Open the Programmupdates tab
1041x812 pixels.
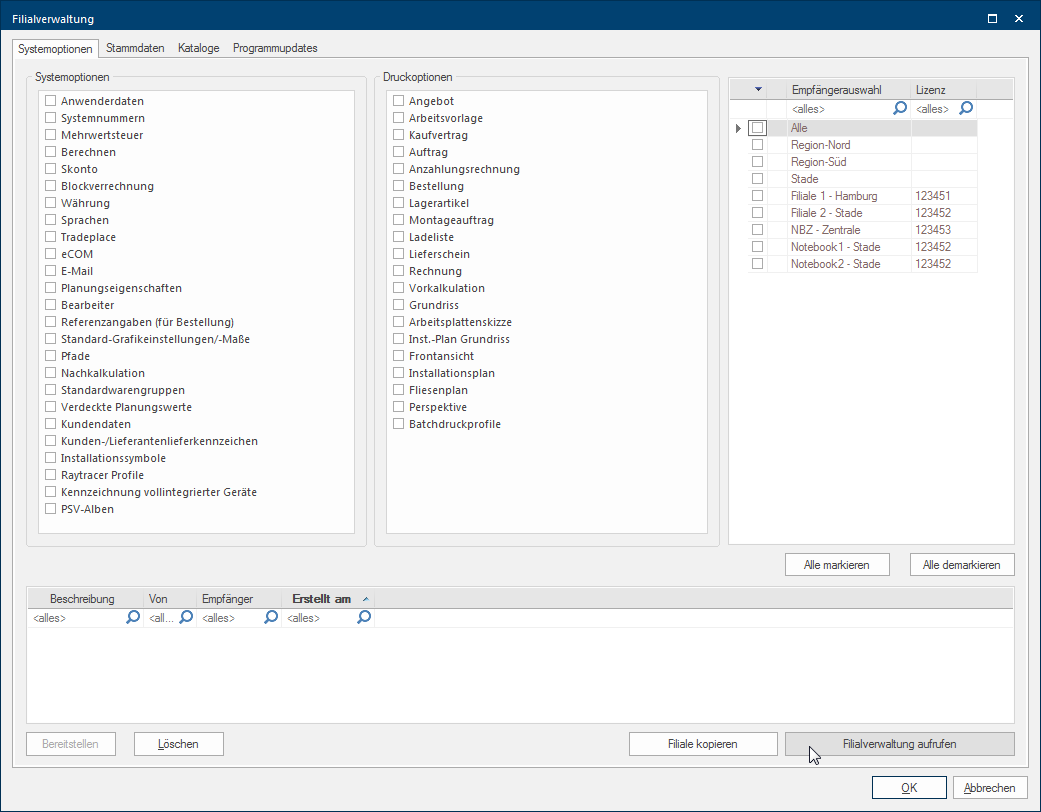275,48
